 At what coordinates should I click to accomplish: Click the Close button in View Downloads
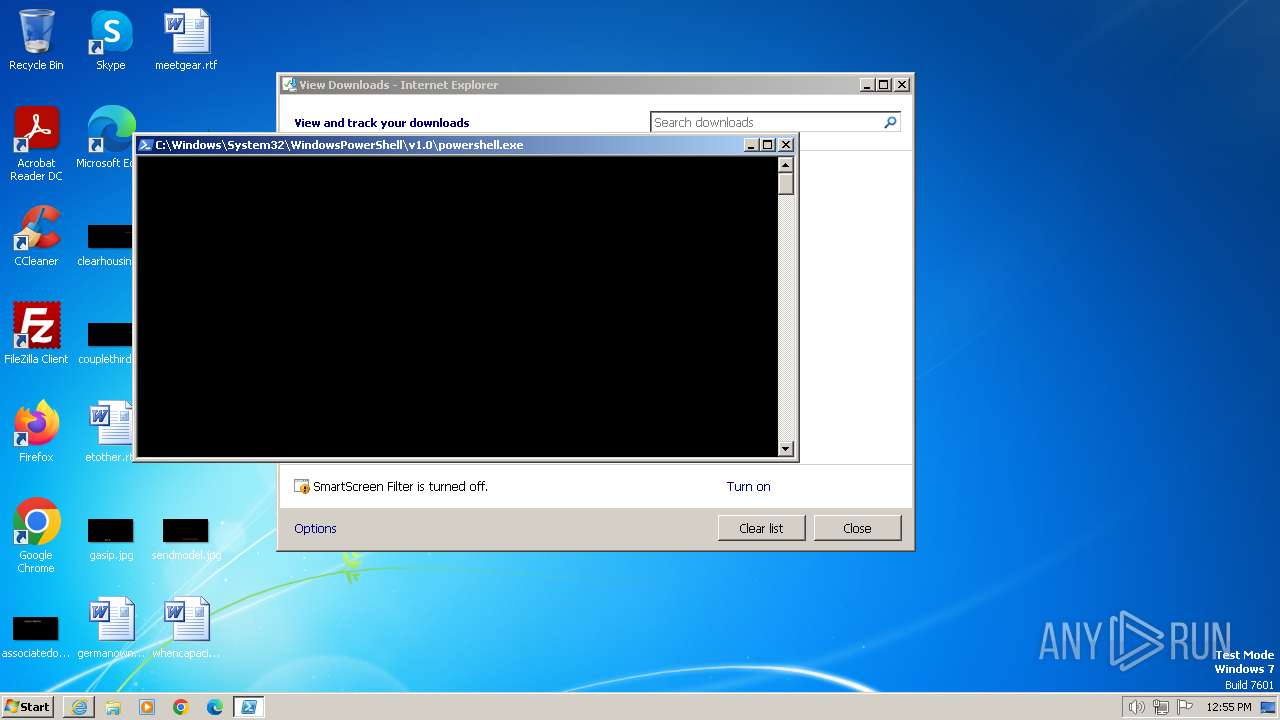[857, 528]
